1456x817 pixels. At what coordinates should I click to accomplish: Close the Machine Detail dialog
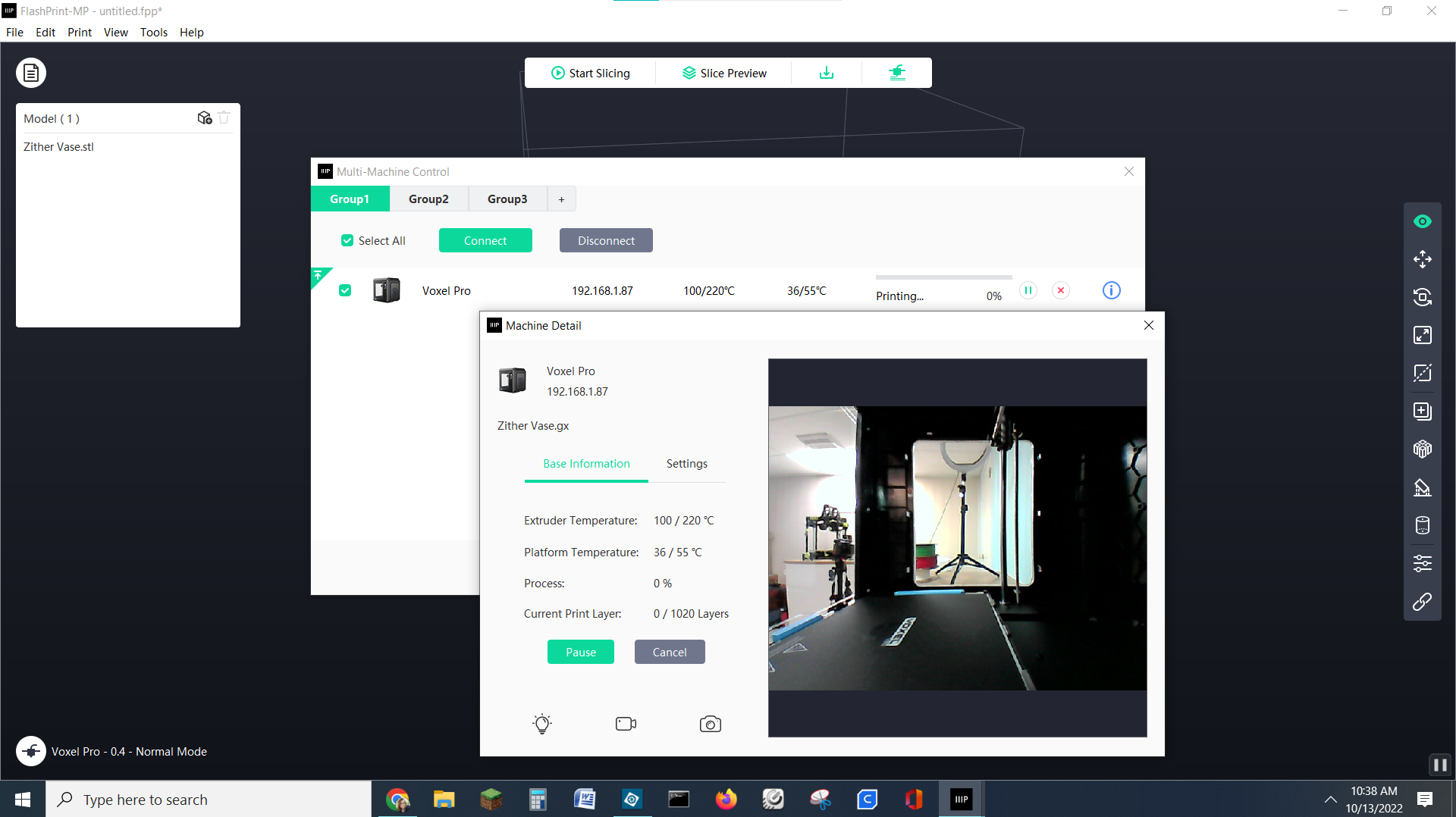click(x=1149, y=325)
